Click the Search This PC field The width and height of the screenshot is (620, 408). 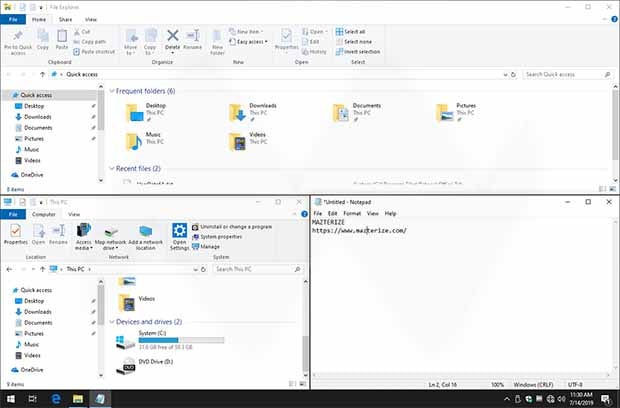click(258, 269)
